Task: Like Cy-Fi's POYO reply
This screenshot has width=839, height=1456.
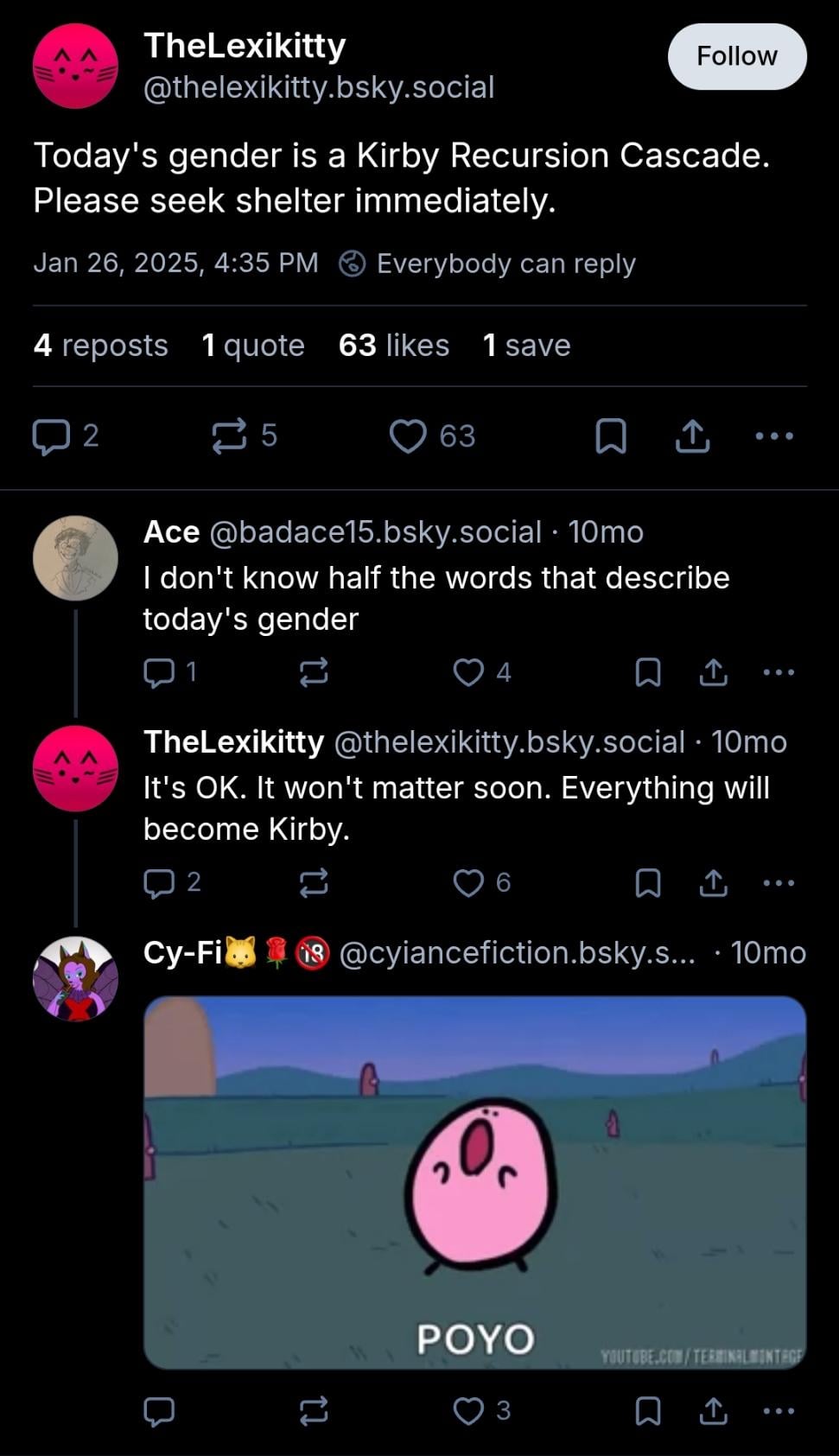Action: 469,1411
